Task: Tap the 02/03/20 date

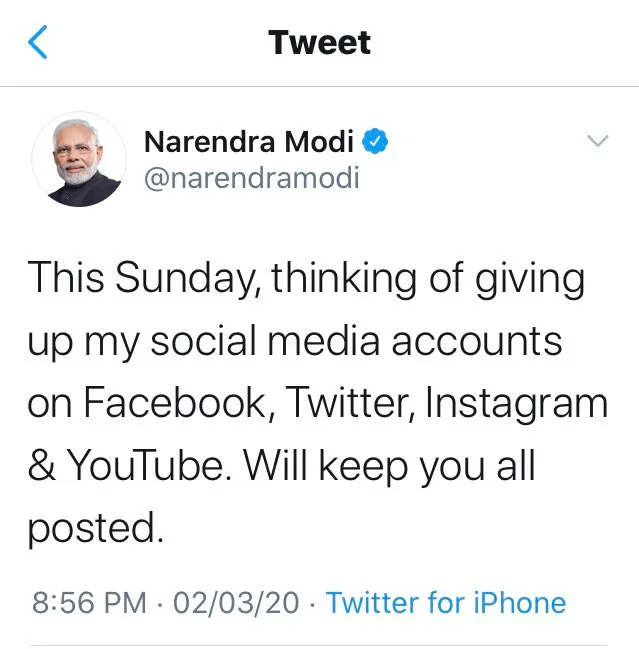Action: 236,602
